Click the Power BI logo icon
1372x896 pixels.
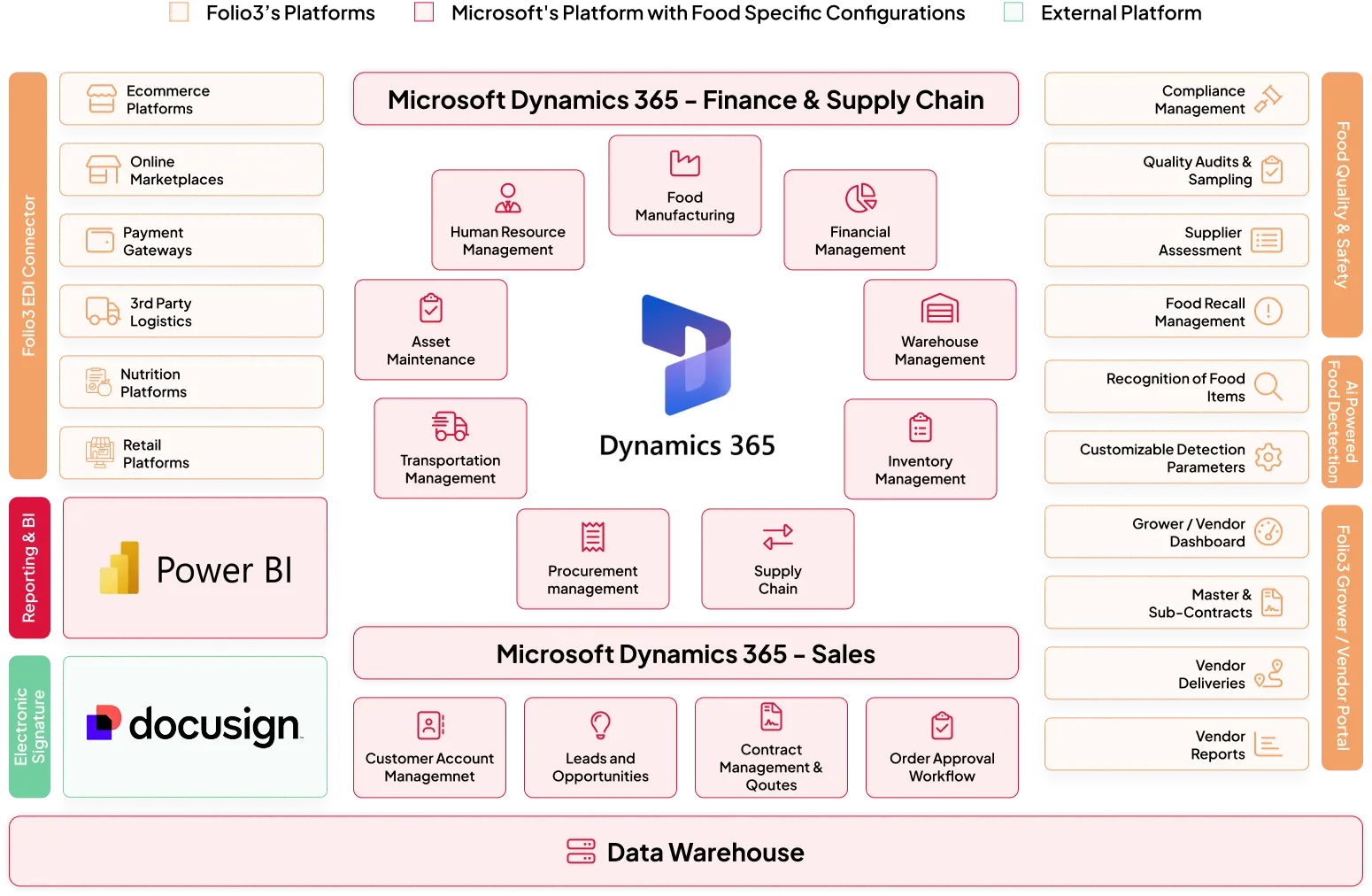[120, 568]
